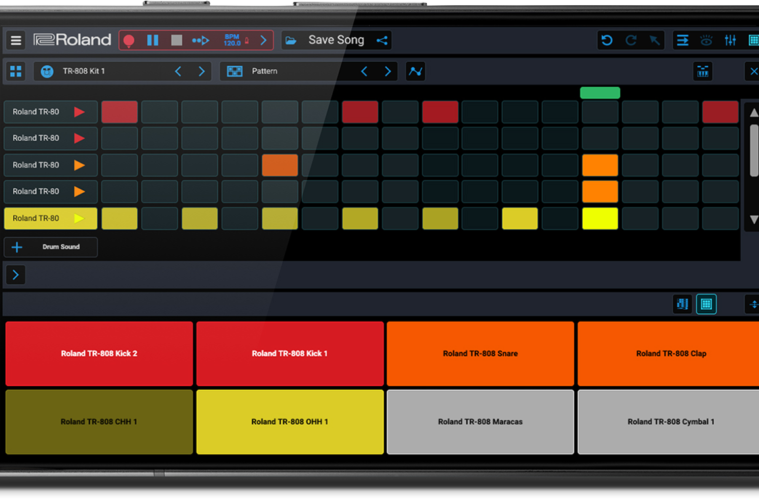Share the song via share icon
Viewport: 759px width, 500px height.
point(382,40)
